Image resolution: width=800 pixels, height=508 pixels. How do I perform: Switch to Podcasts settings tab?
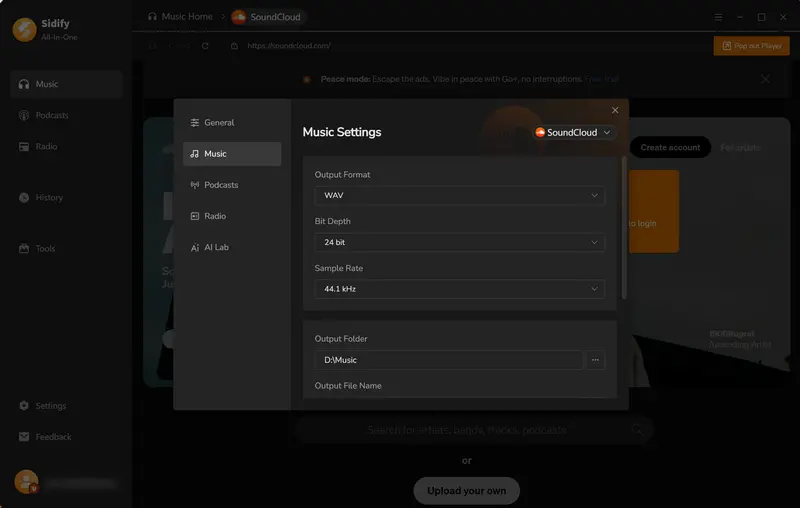coord(232,185)
